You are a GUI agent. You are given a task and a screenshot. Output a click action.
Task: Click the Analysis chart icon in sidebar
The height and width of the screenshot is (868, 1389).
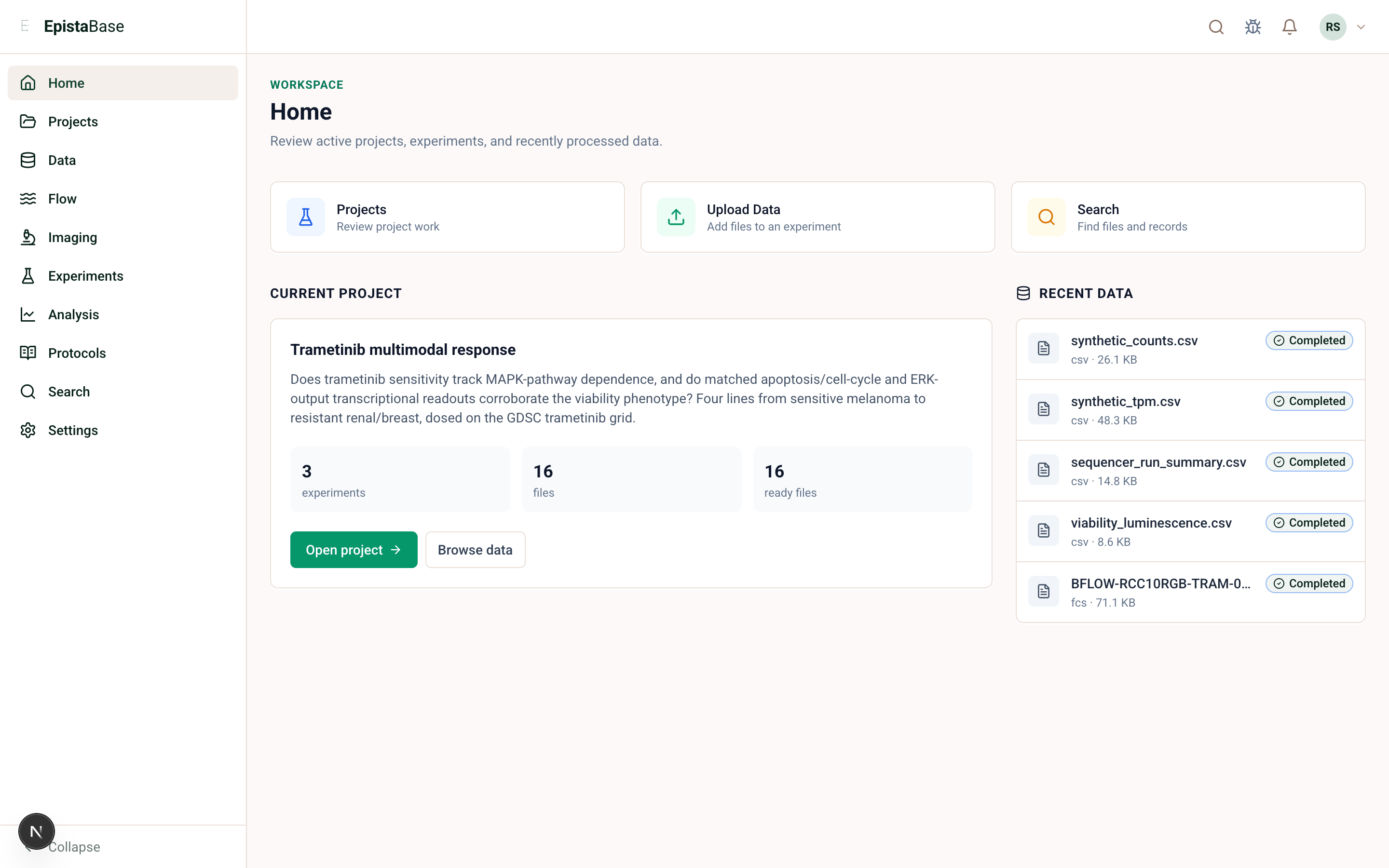click(27, 314)
